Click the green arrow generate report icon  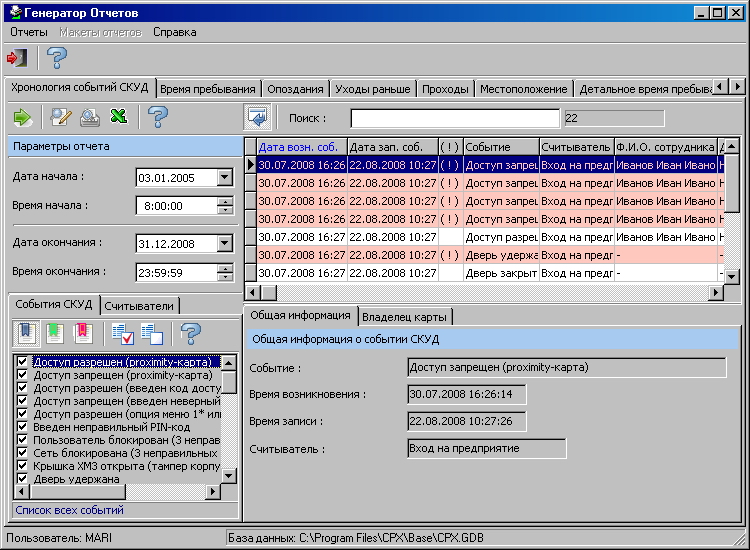pyautogui.click(x=23, y=117)
